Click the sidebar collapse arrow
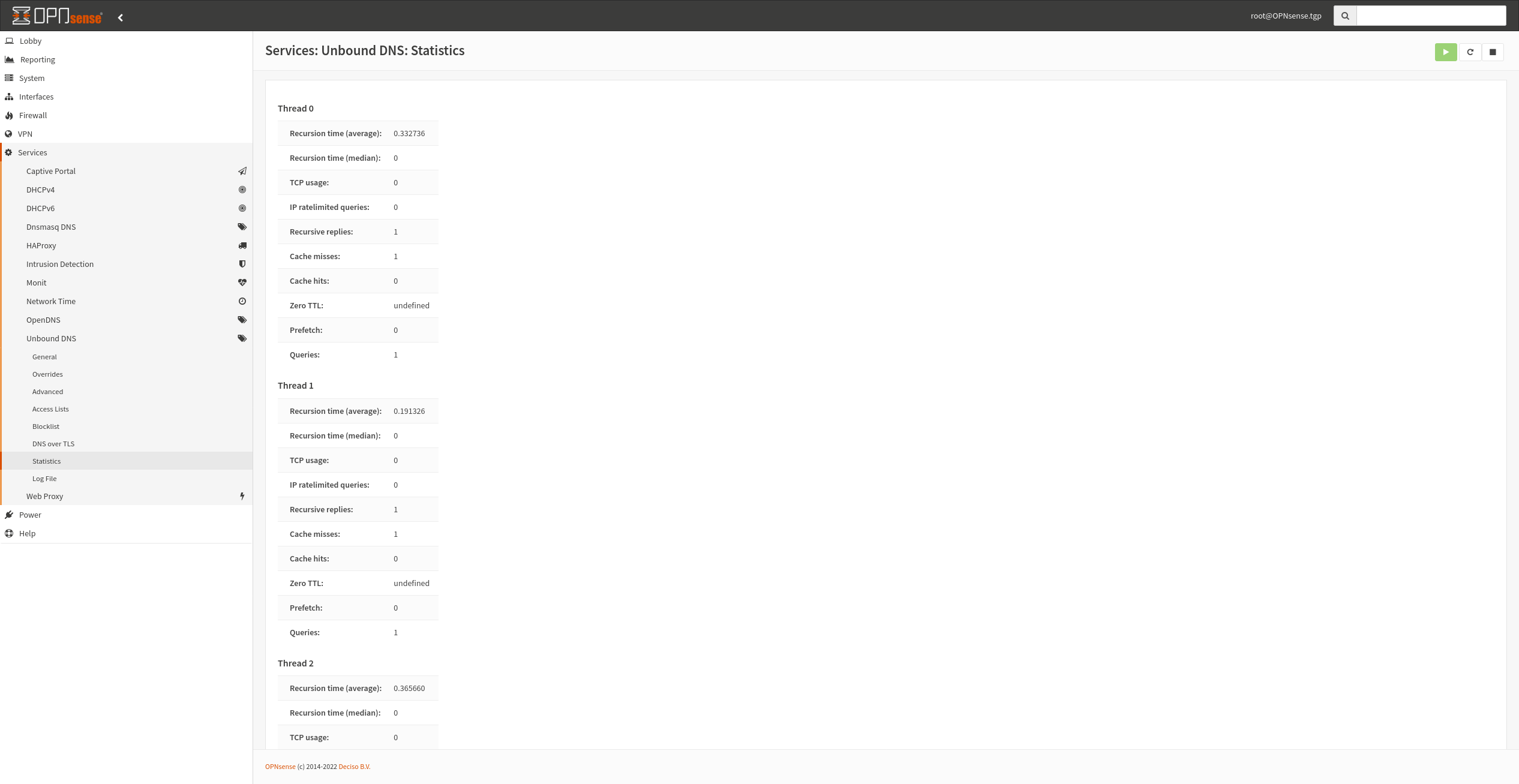This screenshot has width=1519, height=784. pos(120,16)
